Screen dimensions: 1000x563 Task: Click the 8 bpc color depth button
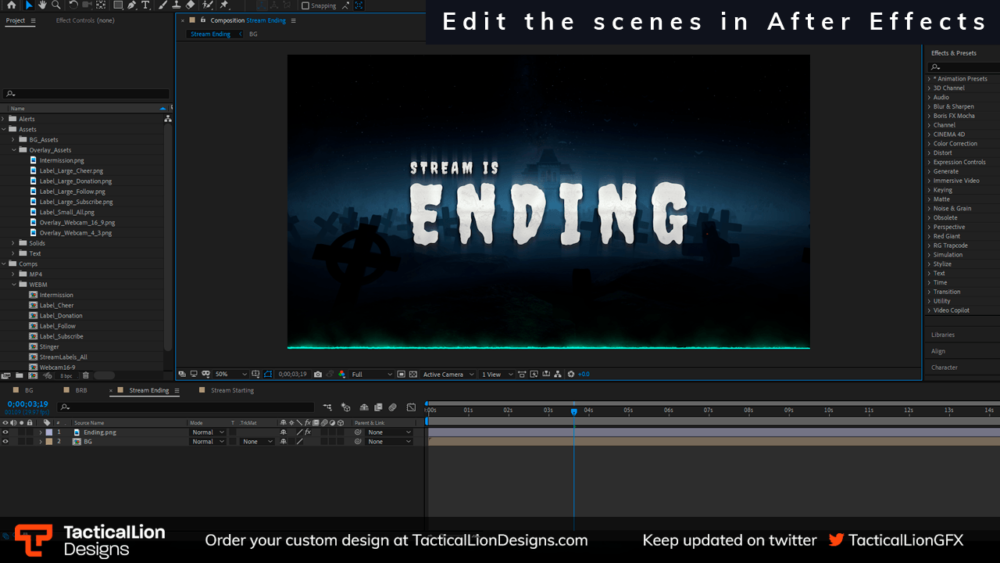tap(66, 376)
